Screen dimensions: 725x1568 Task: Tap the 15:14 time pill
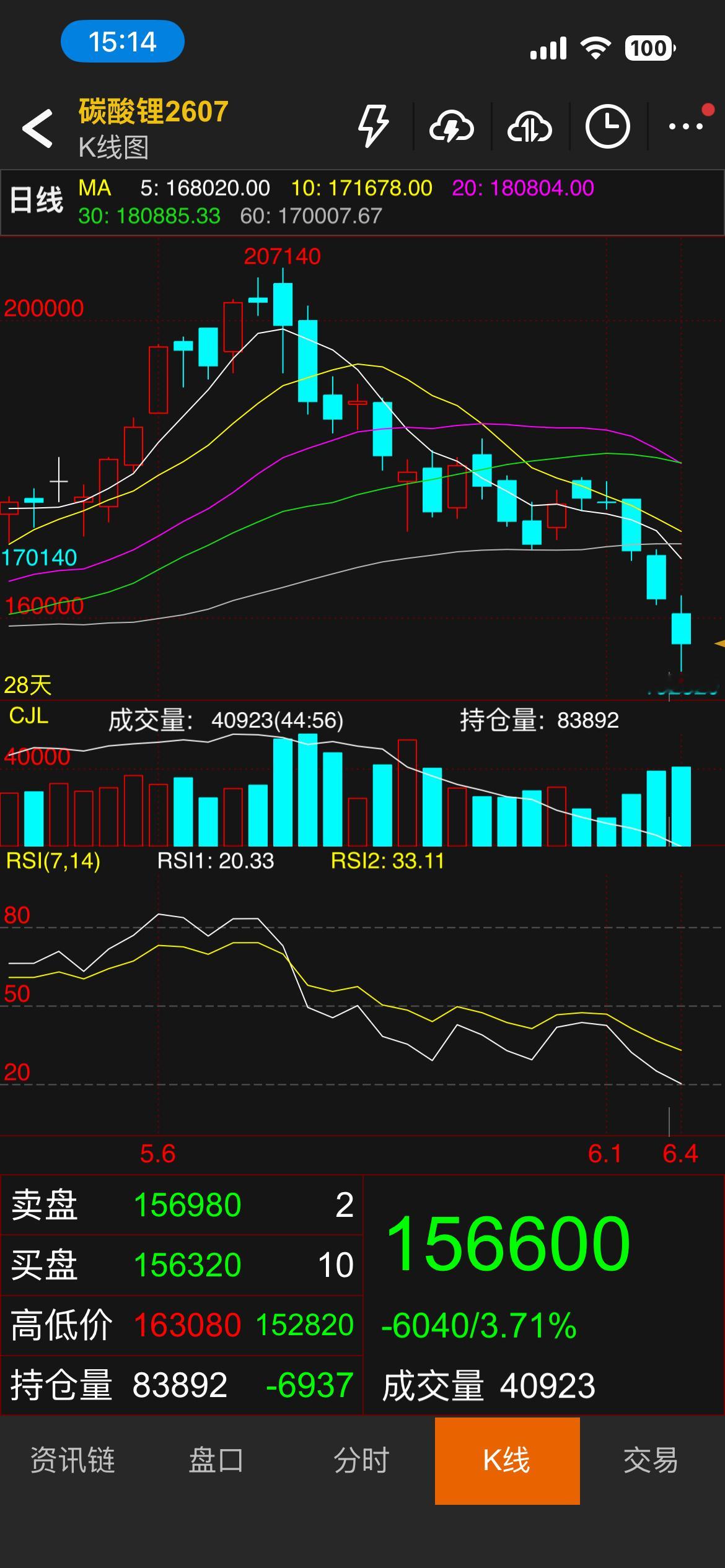coord(123,41)
